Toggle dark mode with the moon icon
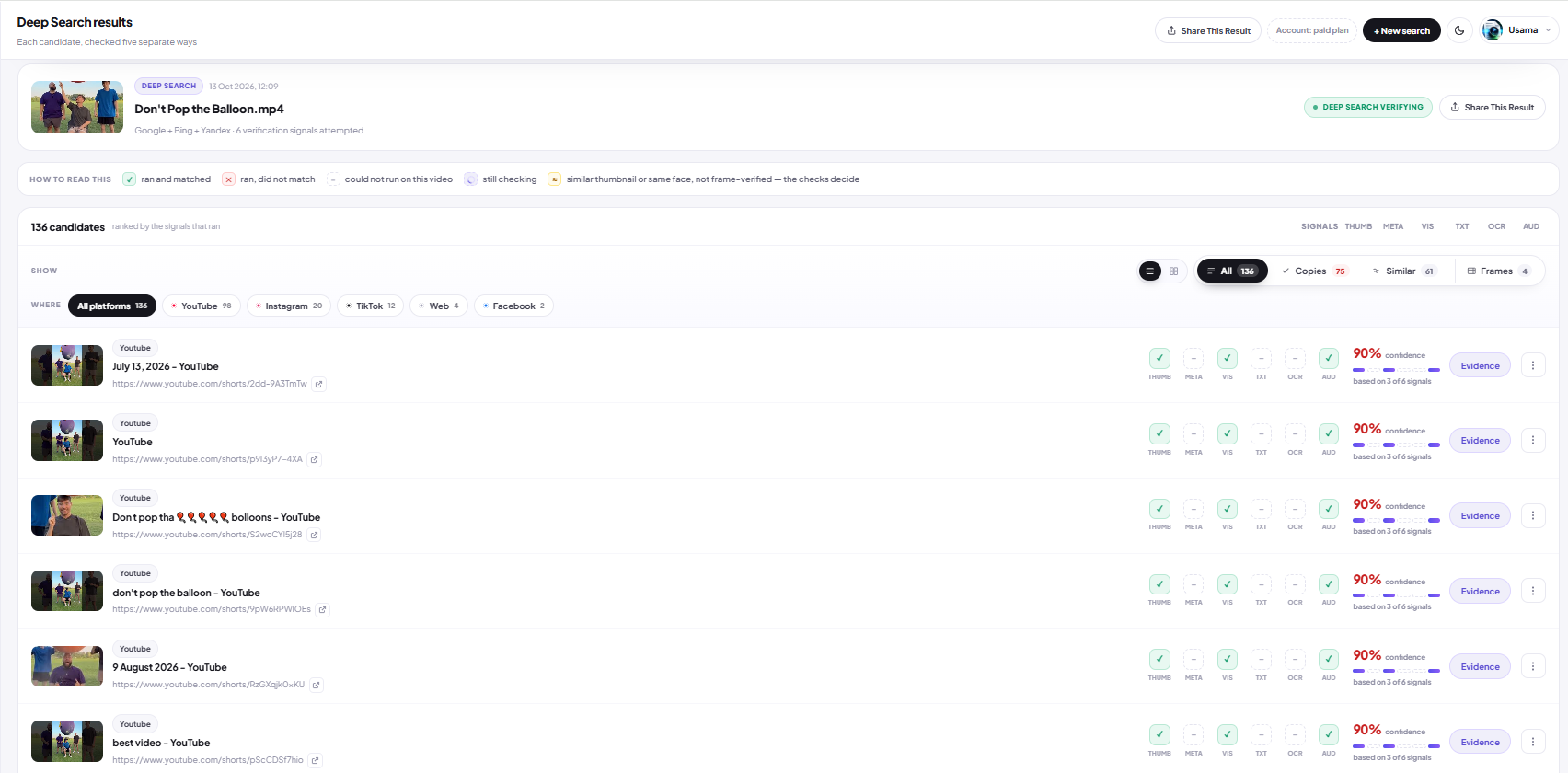Screen dimensions: 1568x773 [x=1459, y=30]
